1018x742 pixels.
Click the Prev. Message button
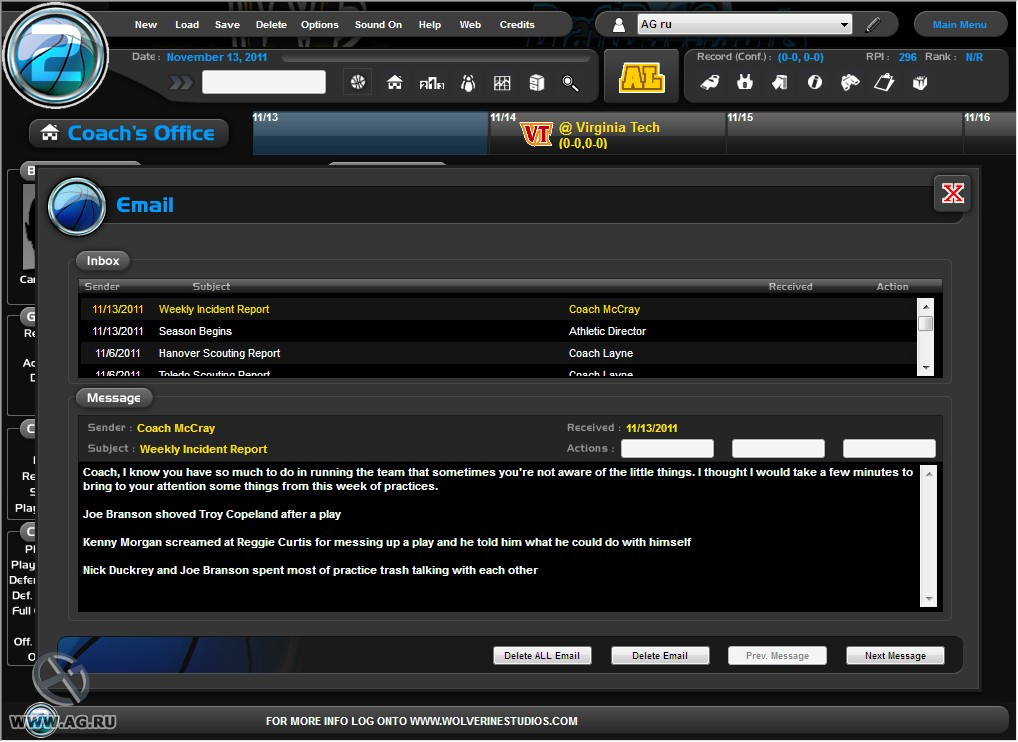click(x=777, y=656)
